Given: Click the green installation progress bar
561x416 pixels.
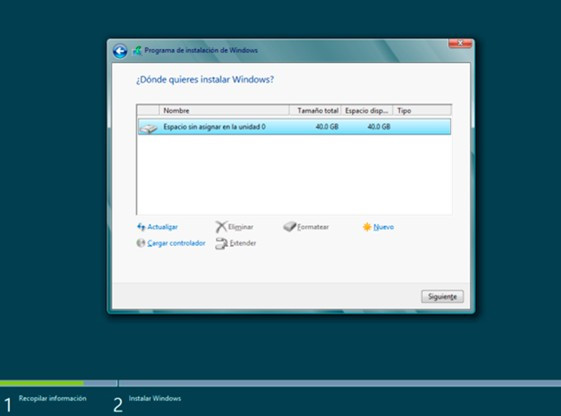Looking at the screenshot, I should [42, 383].
